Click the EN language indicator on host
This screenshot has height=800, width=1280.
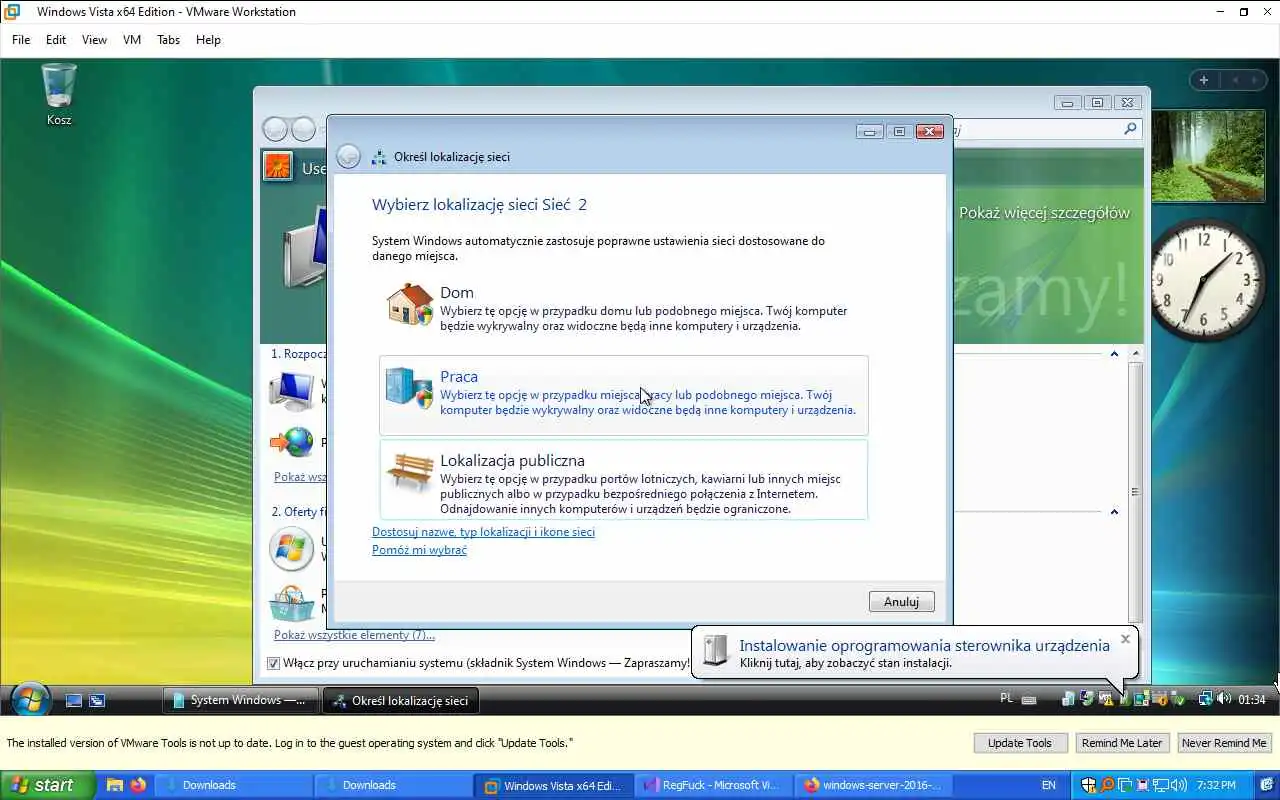click(x=1049, y=785)
